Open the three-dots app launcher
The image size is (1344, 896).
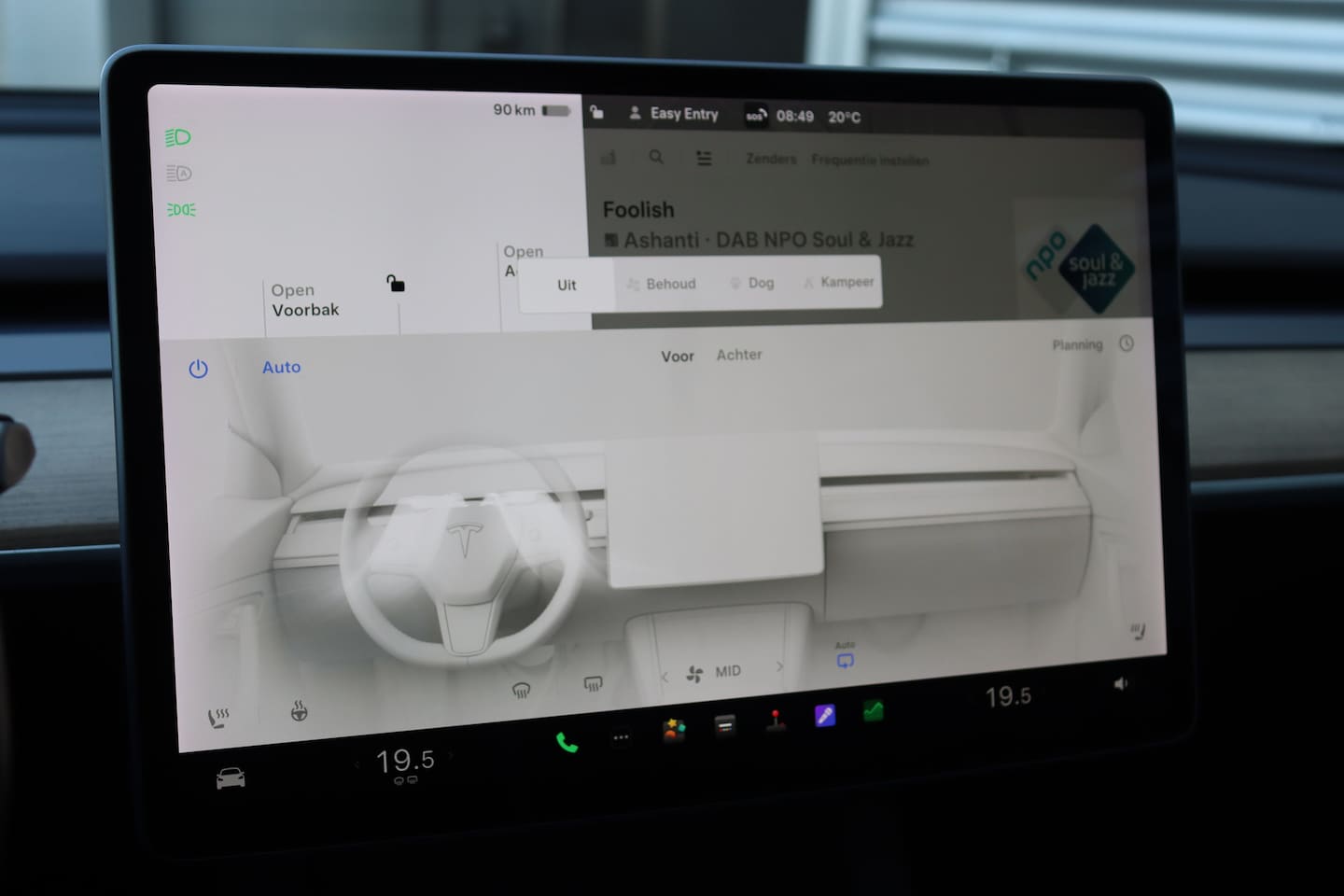[x=621, y=737]
